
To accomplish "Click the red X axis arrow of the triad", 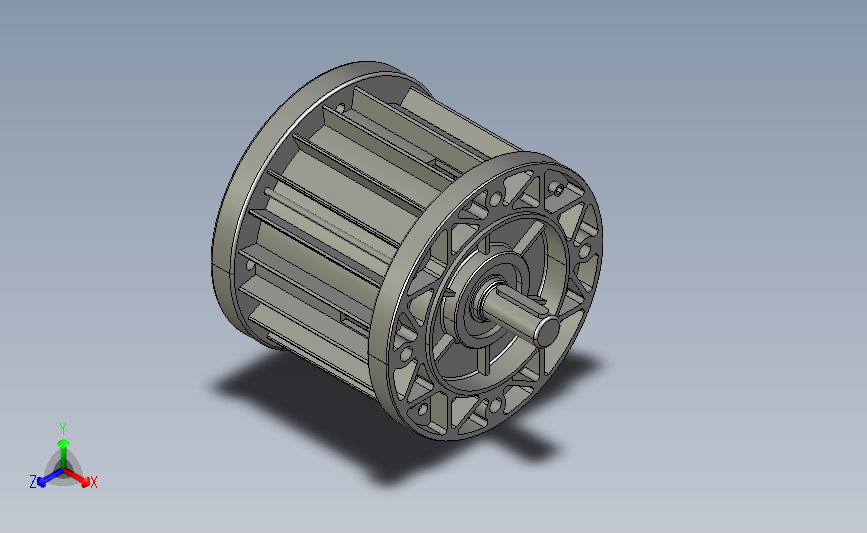I will tap(77, 478).
